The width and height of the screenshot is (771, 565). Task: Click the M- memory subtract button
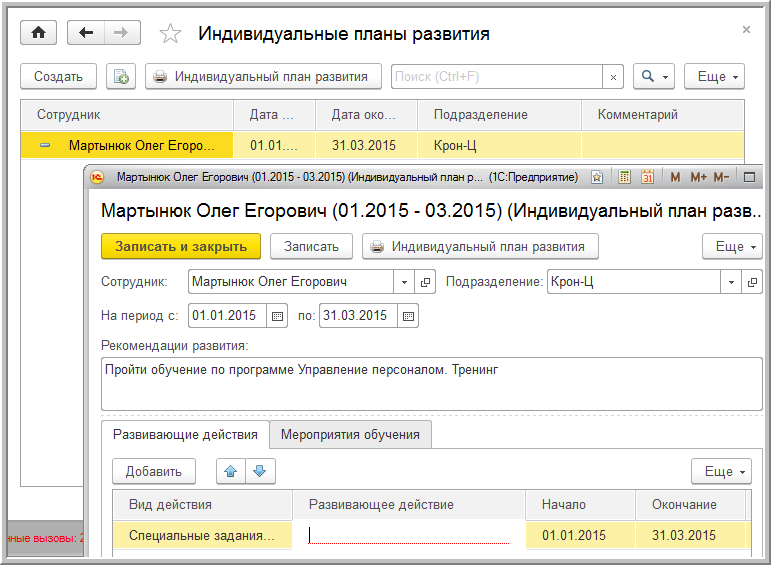pyautogui.click(x=721, y=177)
